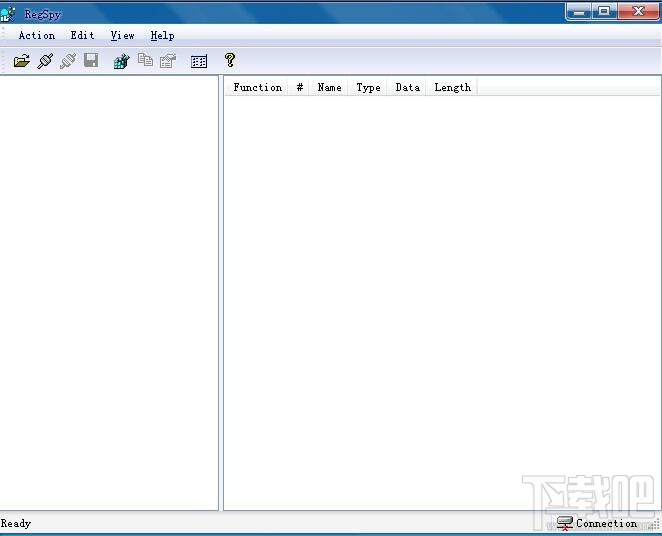662x536 pixels.
Task: Open the Action menu
Action: 37,35
